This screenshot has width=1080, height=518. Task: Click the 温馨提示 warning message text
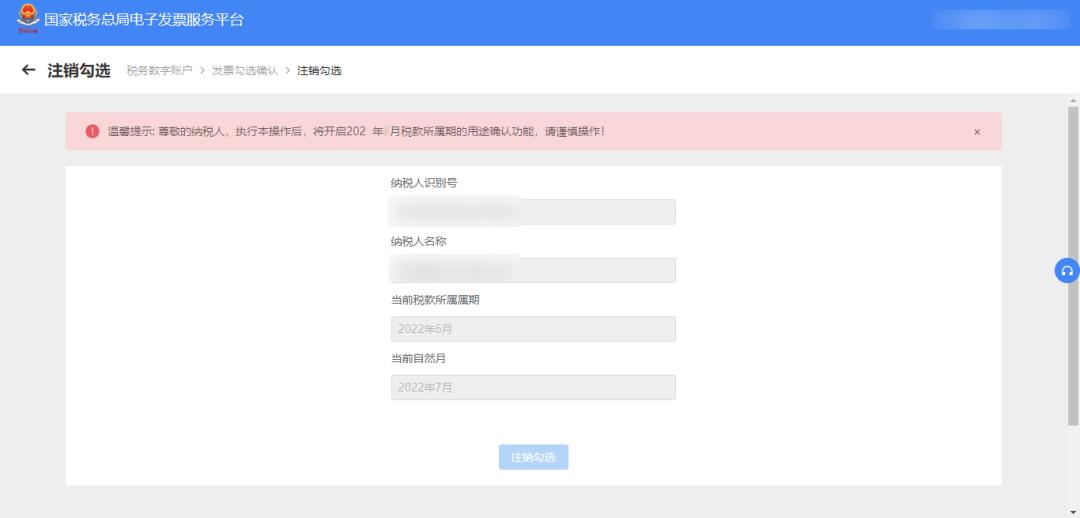pyautogui.click(x=356, y=131)
